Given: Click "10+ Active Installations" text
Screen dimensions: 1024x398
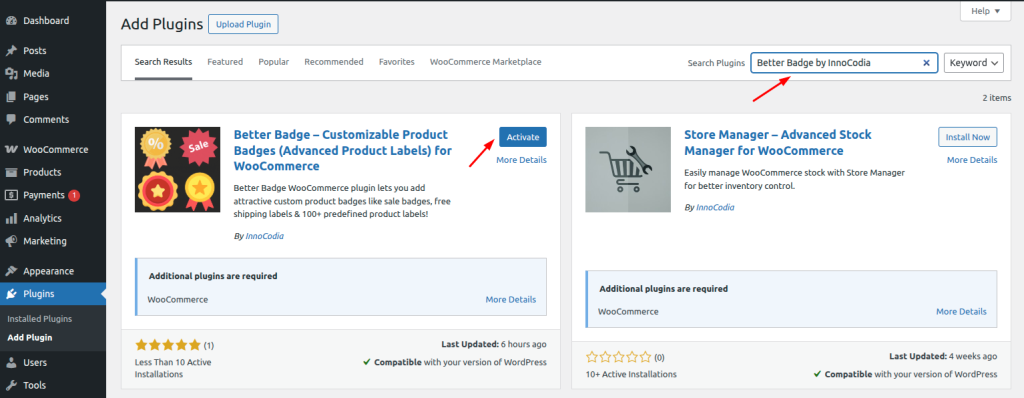Looking at the screenshot, I should pos(632,374).
